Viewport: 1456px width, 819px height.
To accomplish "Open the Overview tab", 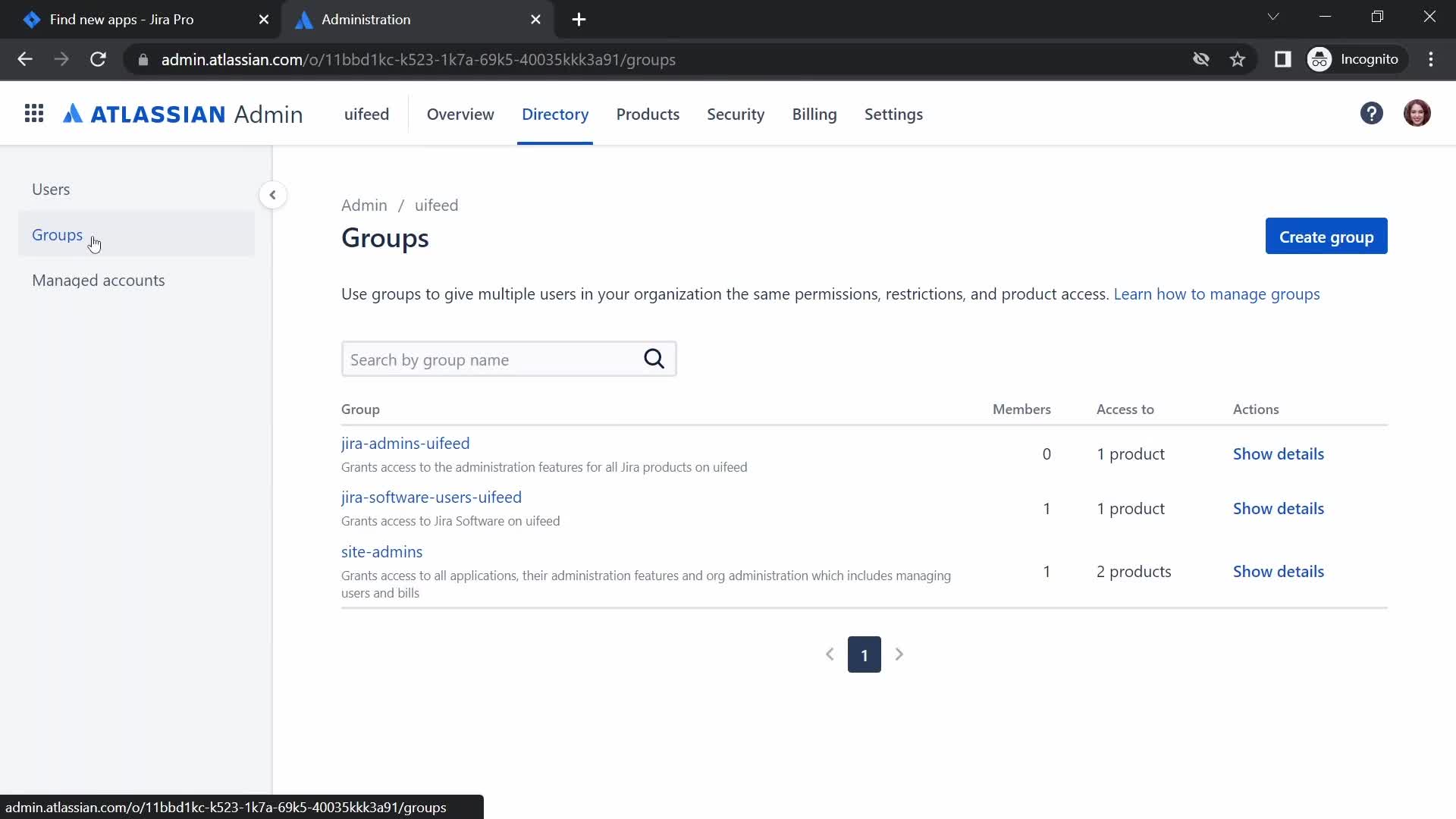I will 460,114.
